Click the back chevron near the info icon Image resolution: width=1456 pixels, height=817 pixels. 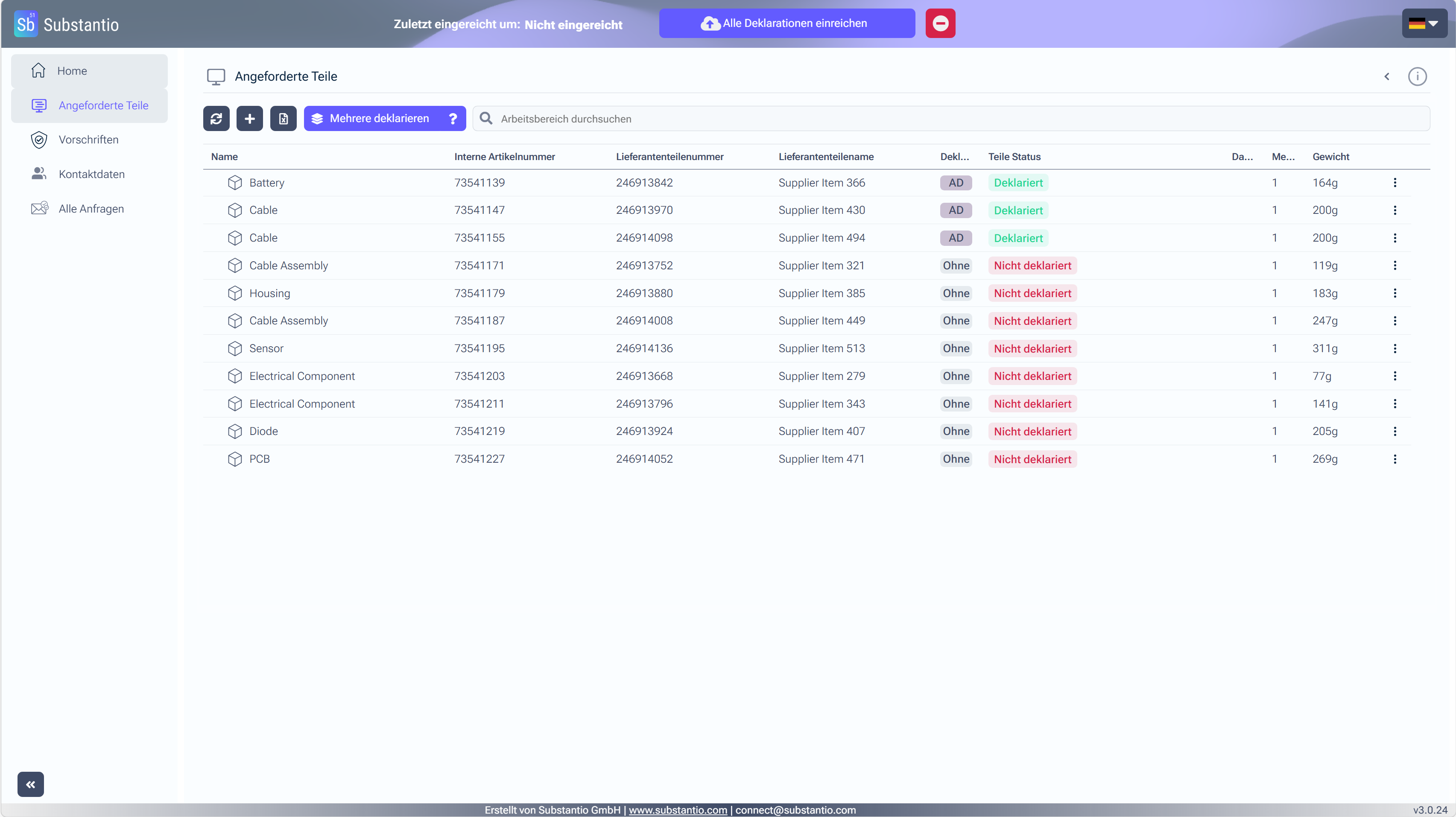[x=1386, y=76]
